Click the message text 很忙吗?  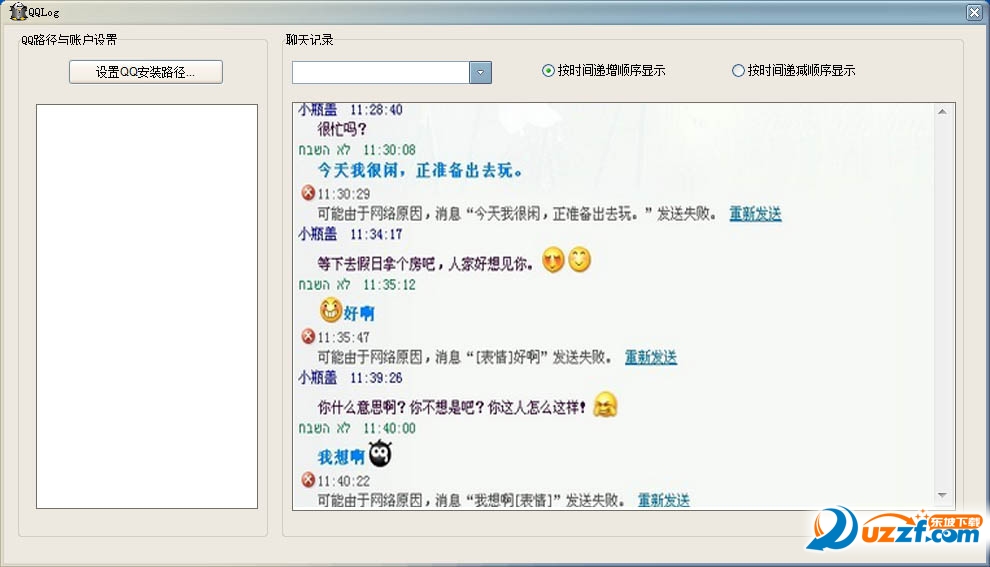coord(342,129)
